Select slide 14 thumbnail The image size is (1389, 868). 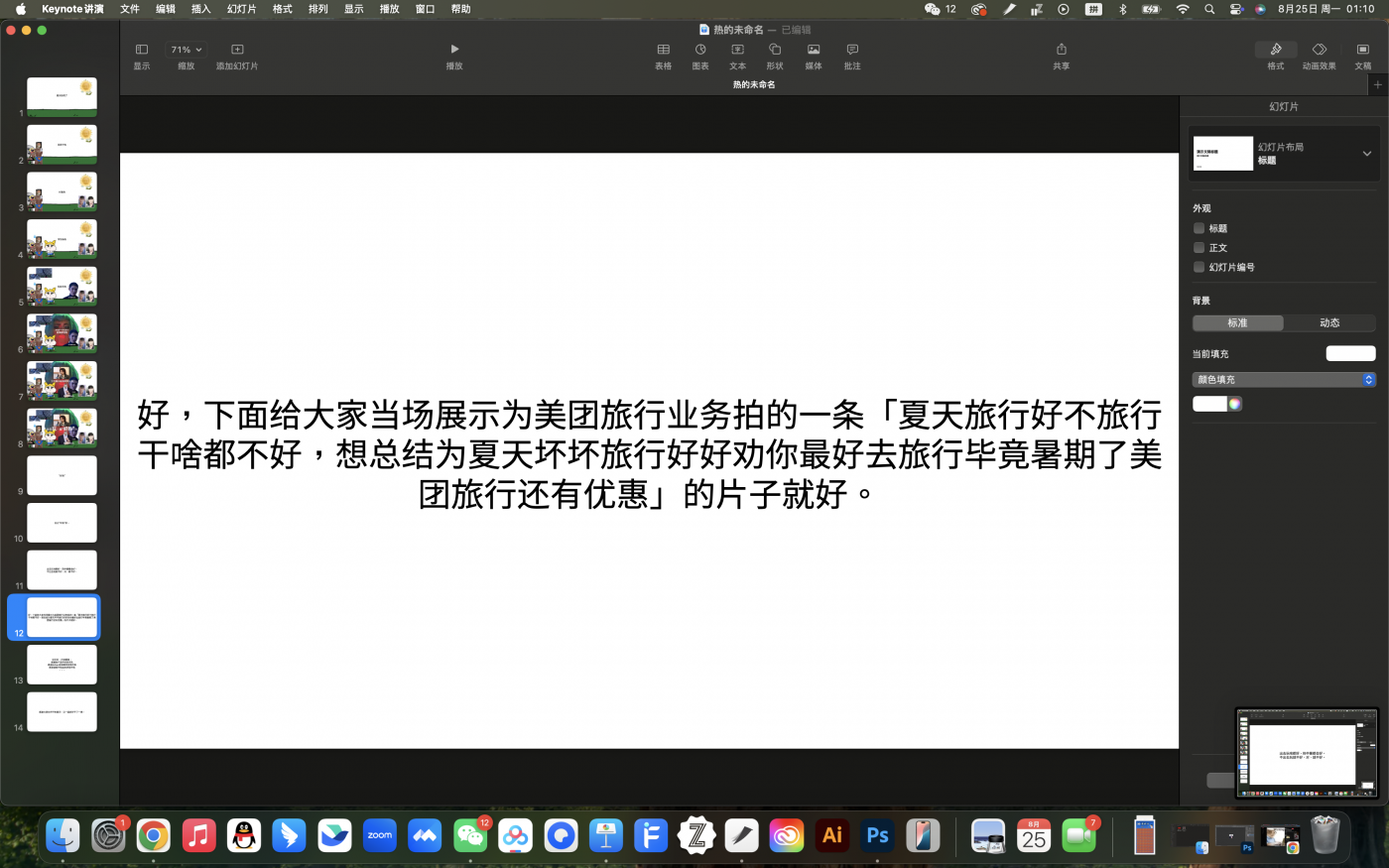pyautogui.click(x=62, y=712)
